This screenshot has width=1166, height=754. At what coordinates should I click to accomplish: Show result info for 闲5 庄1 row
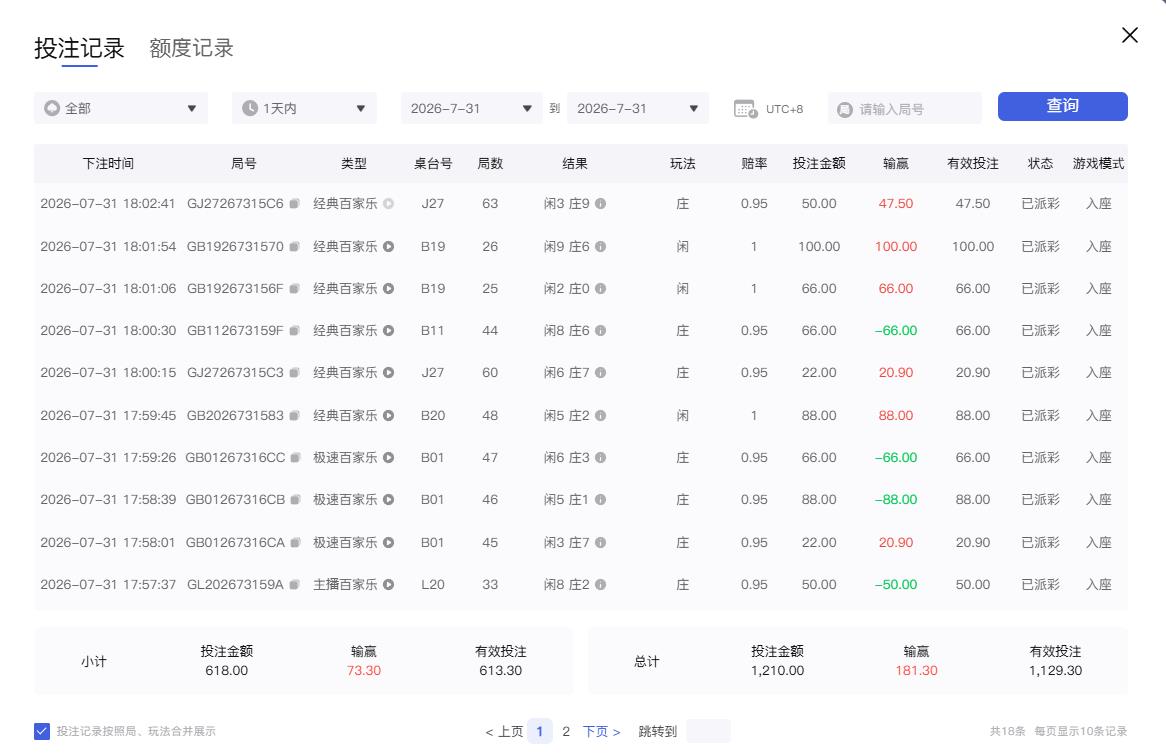pos(600,500)
